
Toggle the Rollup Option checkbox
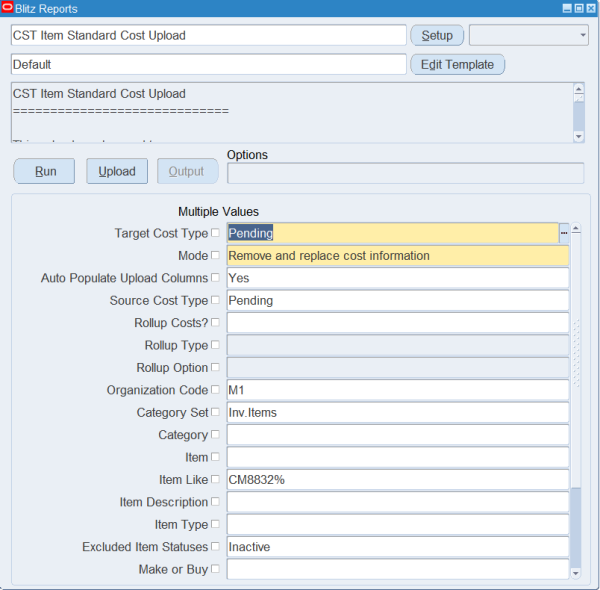click(x=215, y=367)
